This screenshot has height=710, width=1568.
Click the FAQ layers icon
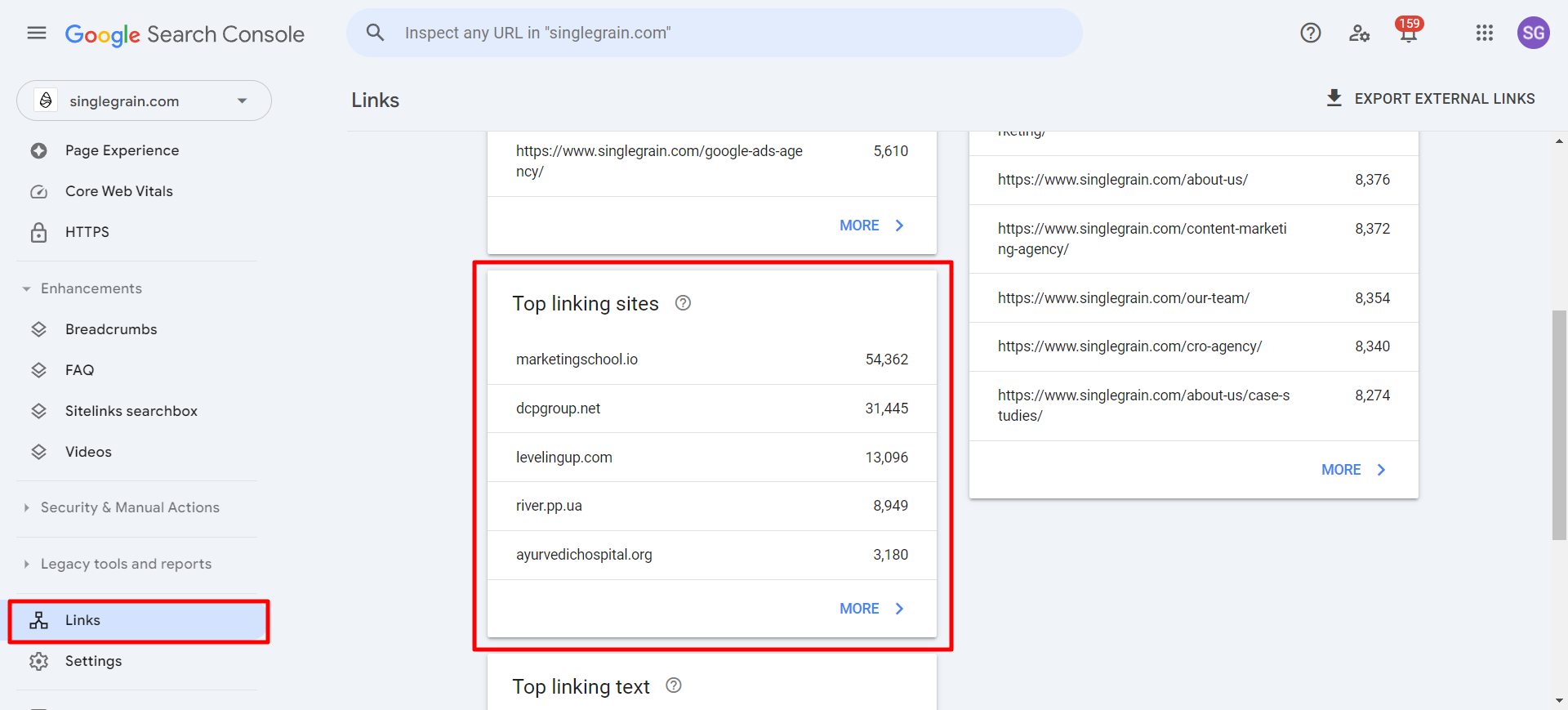(38, 370)
